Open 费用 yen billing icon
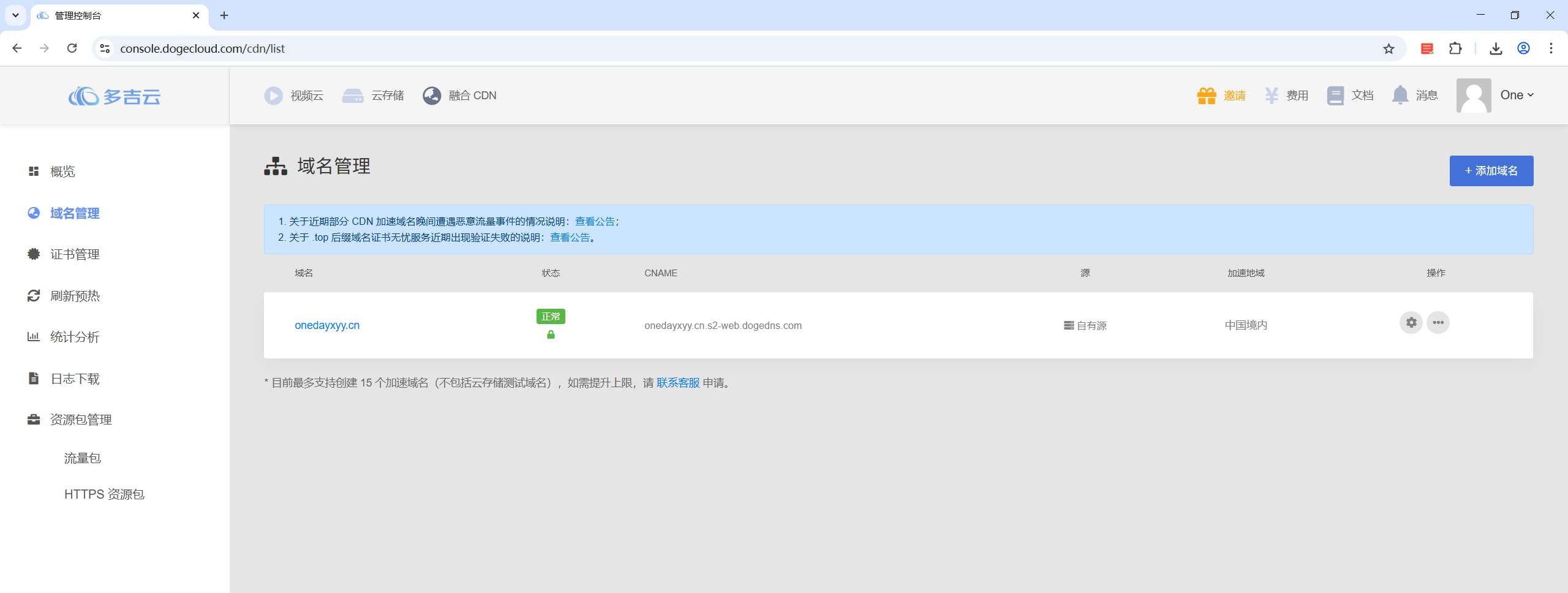The width and height of the screenshot is (1568, 593). (1272, 95)
